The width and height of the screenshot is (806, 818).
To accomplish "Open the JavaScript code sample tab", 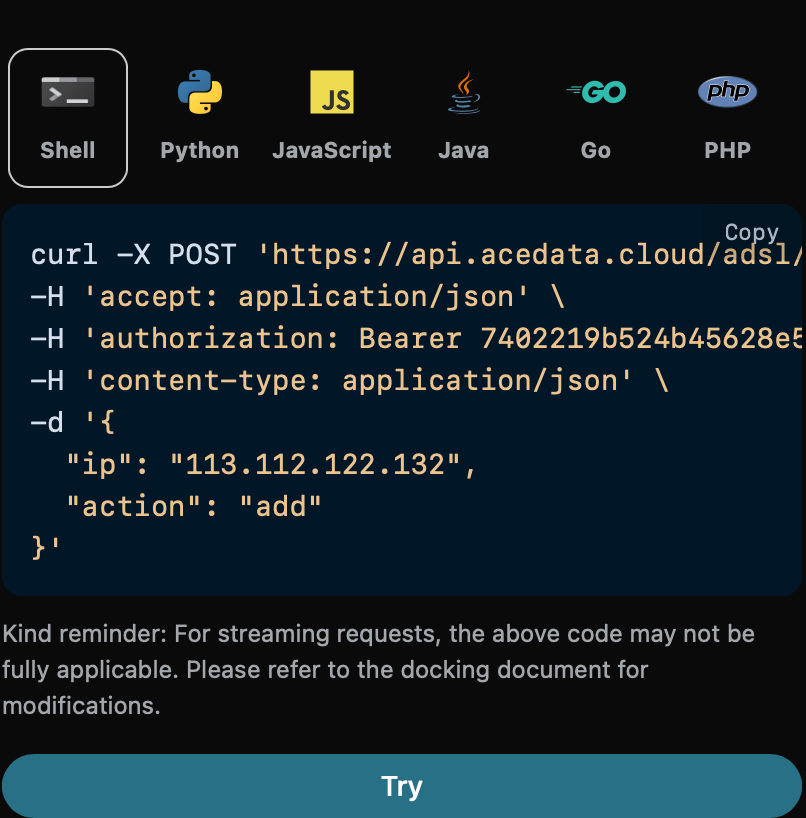I will [332, 151].
